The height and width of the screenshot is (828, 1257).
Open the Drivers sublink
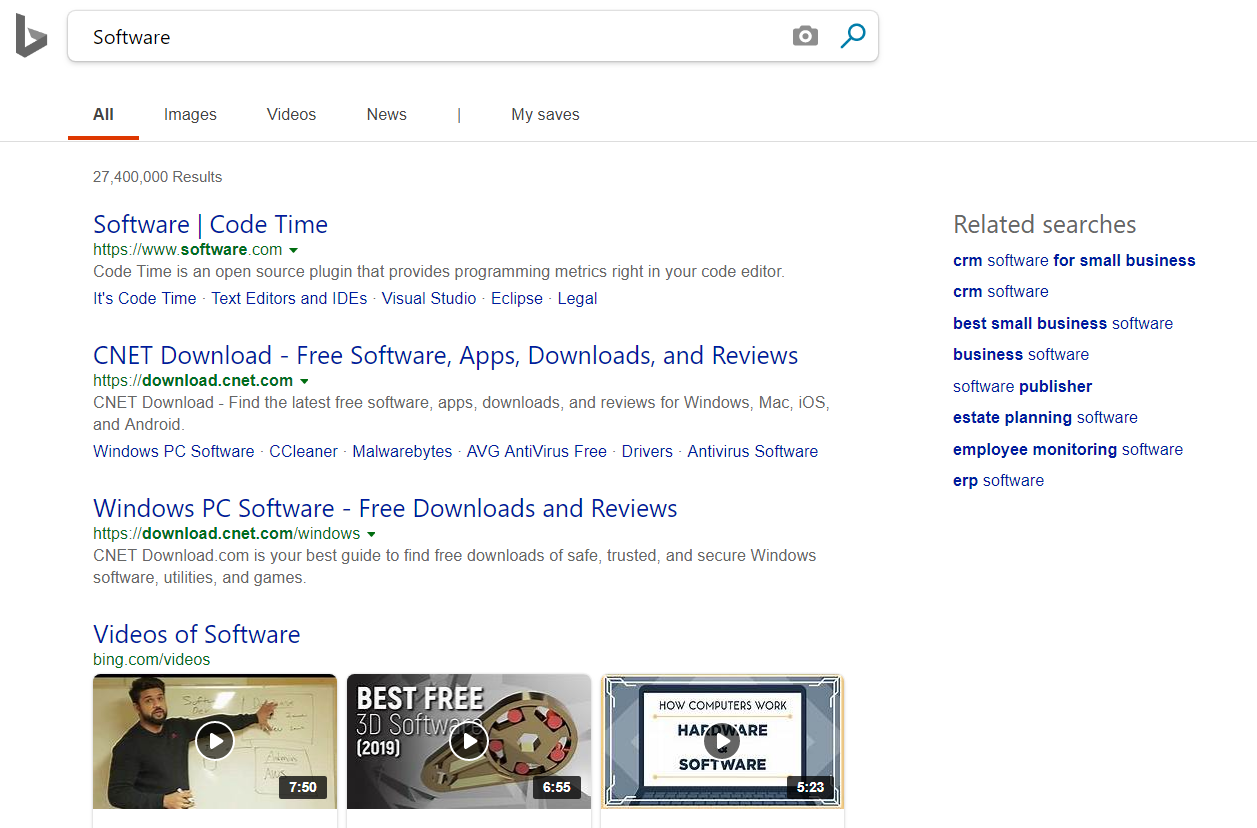point(647,451)
